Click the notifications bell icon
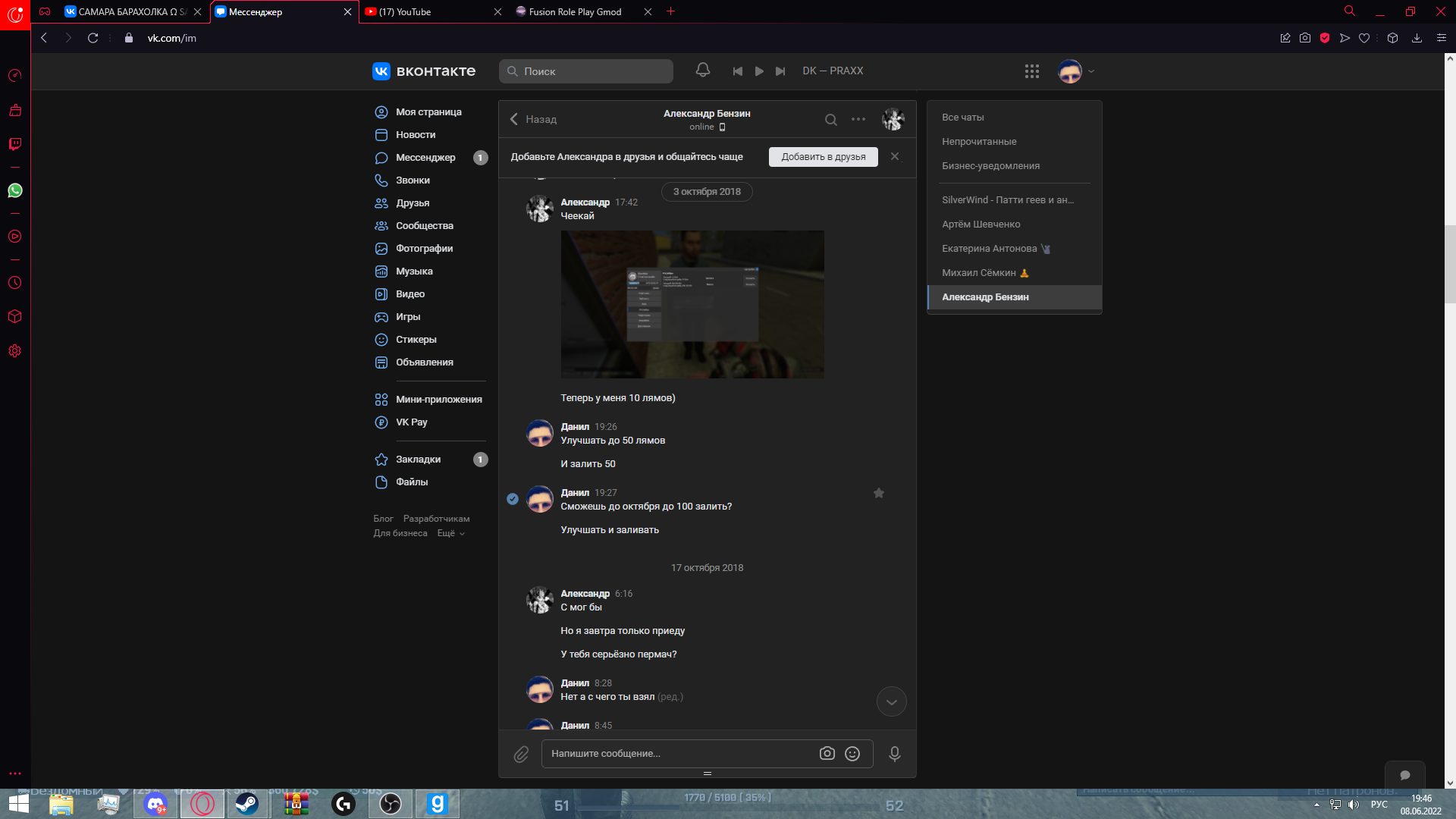1456x819 pixels. [x=702, y=71]
